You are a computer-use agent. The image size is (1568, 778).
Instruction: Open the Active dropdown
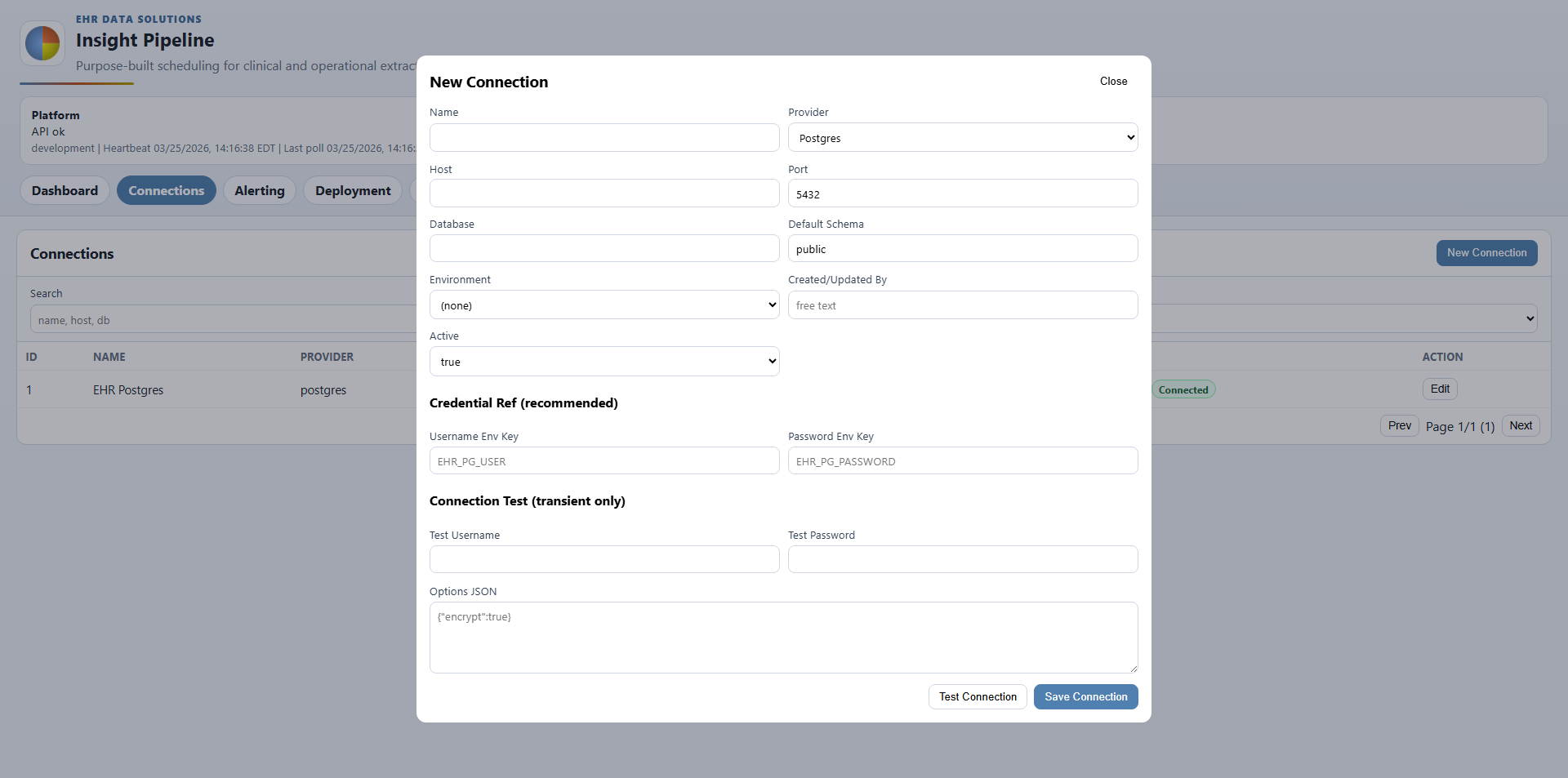pos(604,361)
